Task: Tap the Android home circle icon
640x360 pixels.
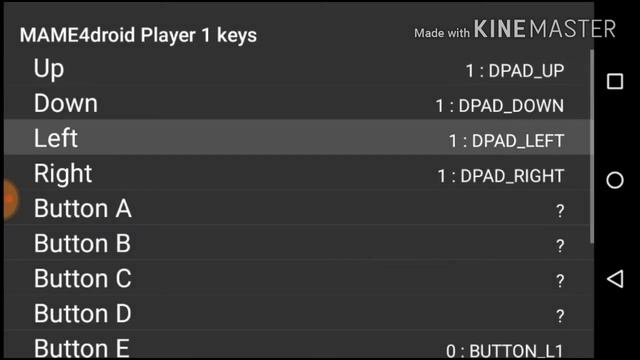Action: 615,180
